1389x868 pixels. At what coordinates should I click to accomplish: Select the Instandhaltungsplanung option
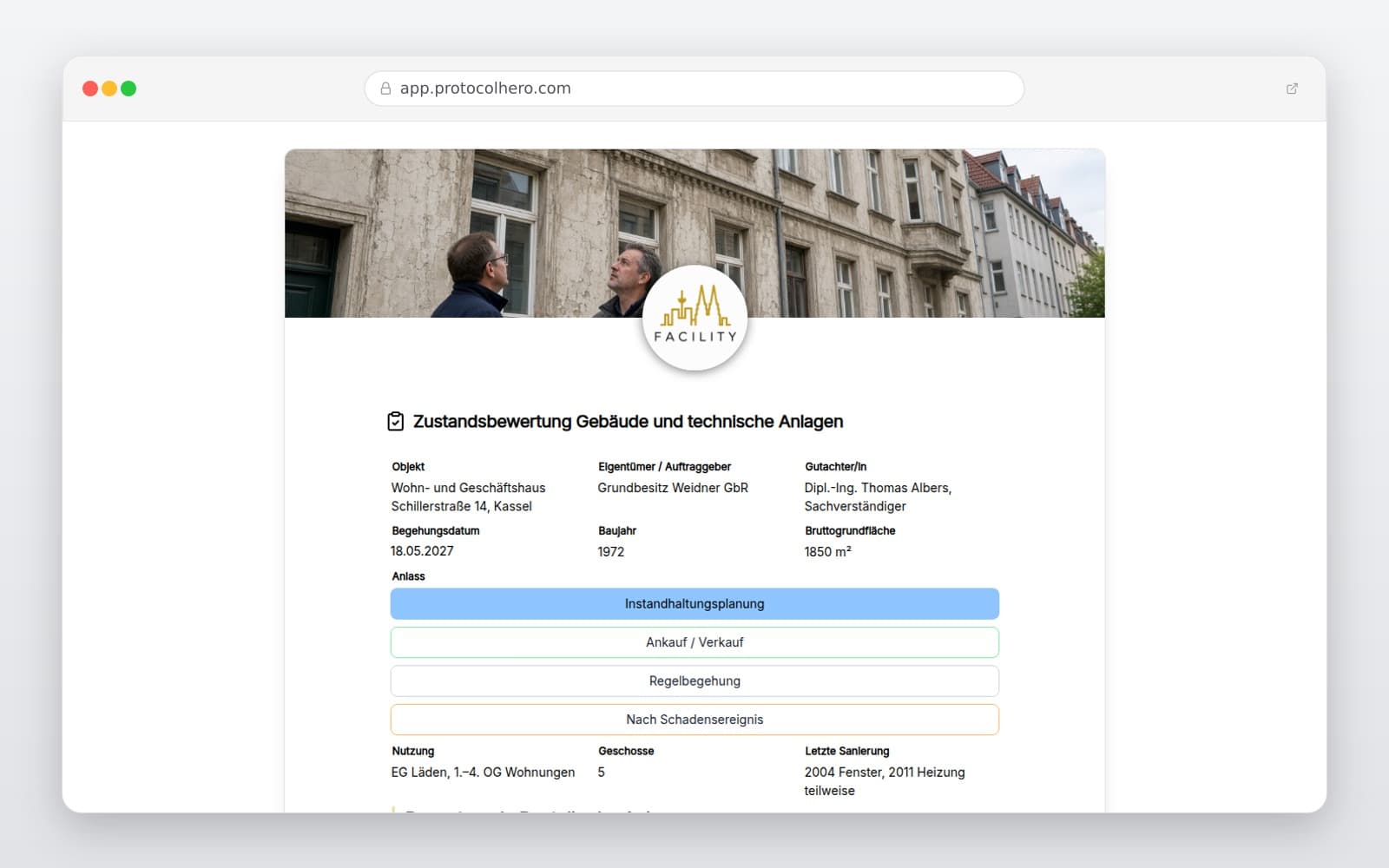[694, 604]
